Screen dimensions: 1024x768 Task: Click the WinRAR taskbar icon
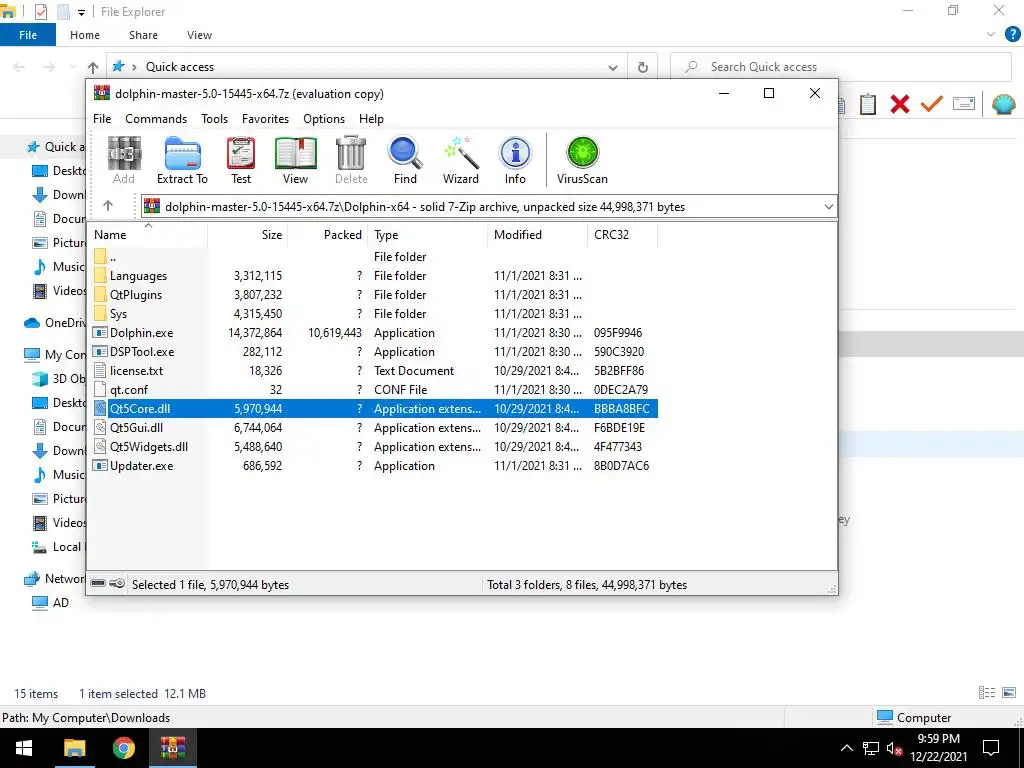tap(172, 748)
